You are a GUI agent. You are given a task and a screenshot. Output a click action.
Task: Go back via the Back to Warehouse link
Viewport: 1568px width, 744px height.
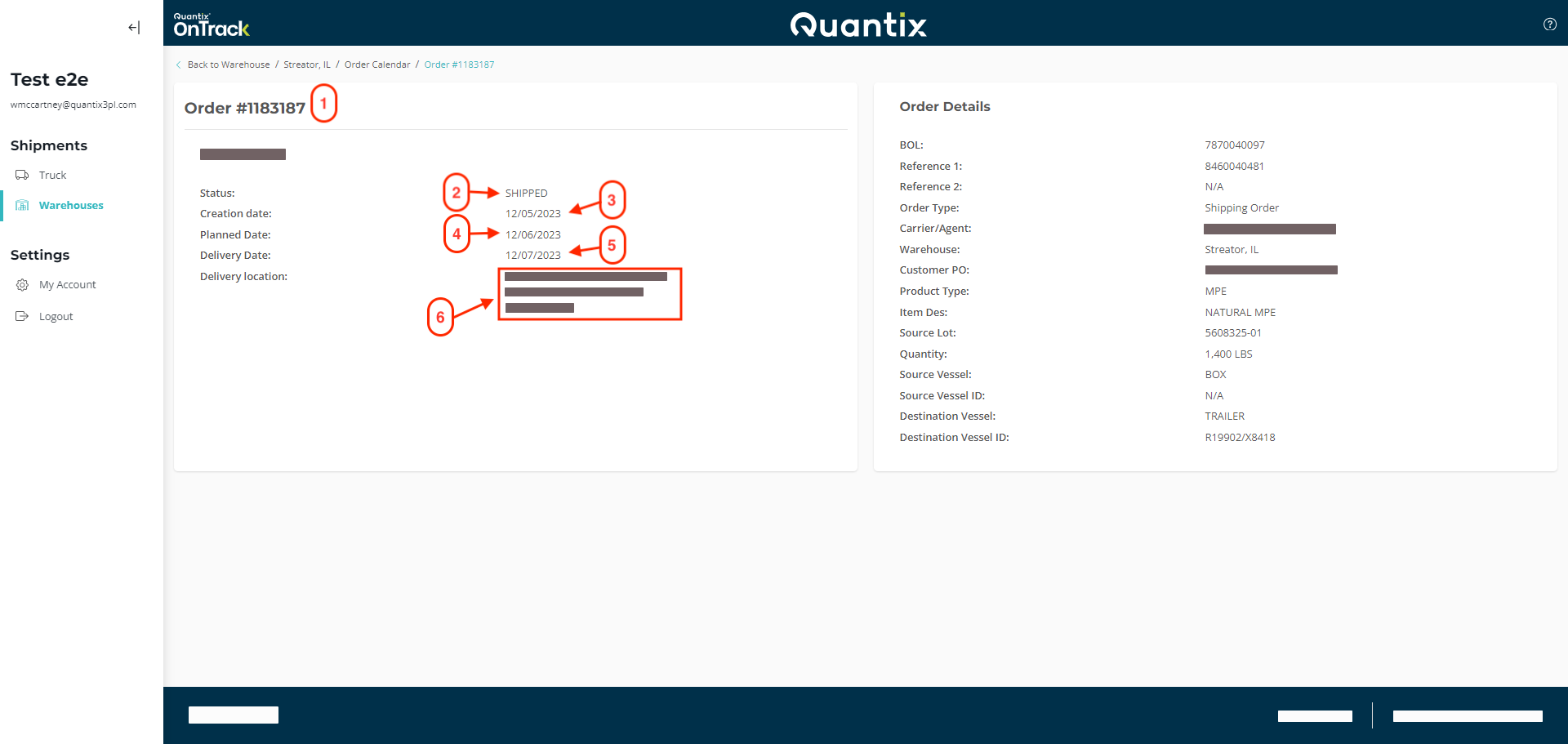click(229, 65)
